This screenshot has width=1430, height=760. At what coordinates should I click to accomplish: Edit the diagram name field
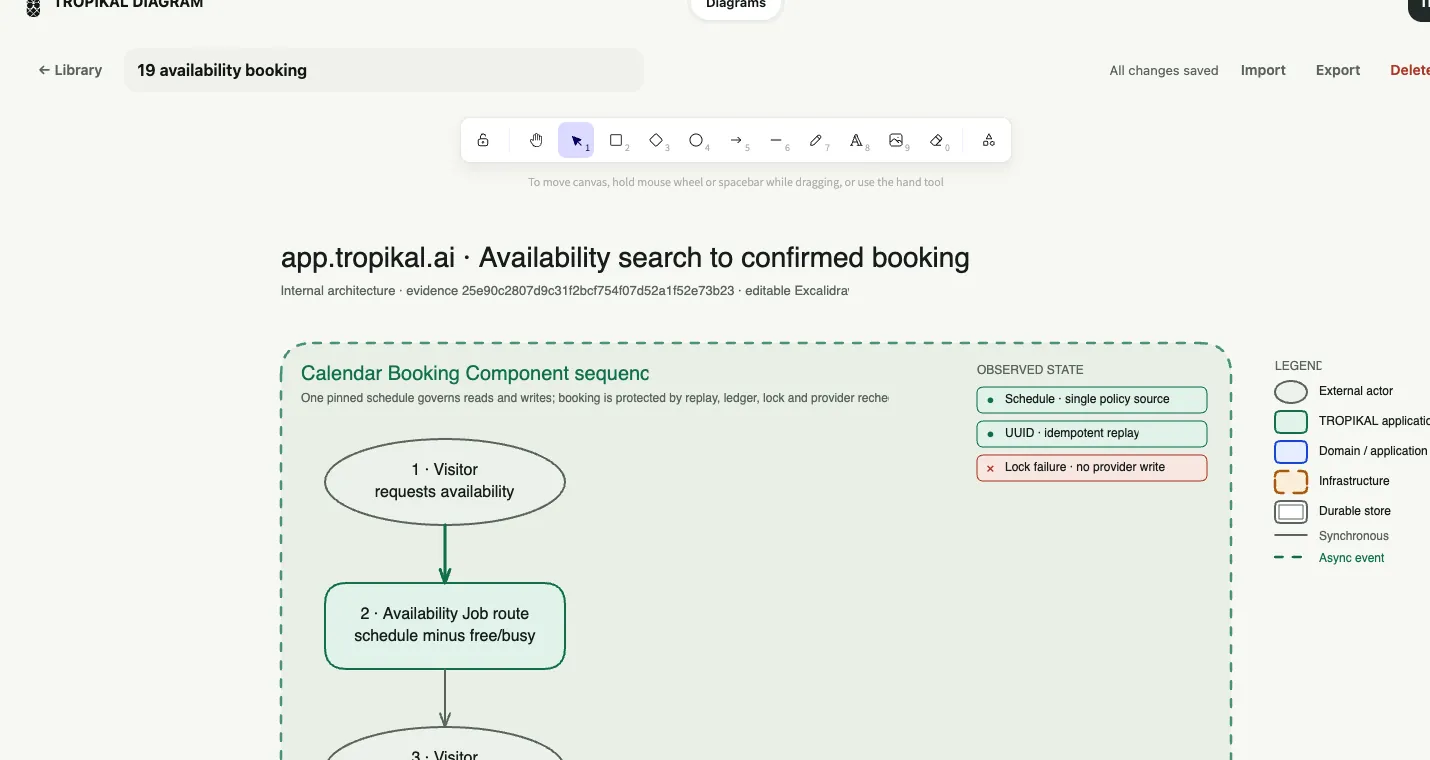click(x=384, y=70)
